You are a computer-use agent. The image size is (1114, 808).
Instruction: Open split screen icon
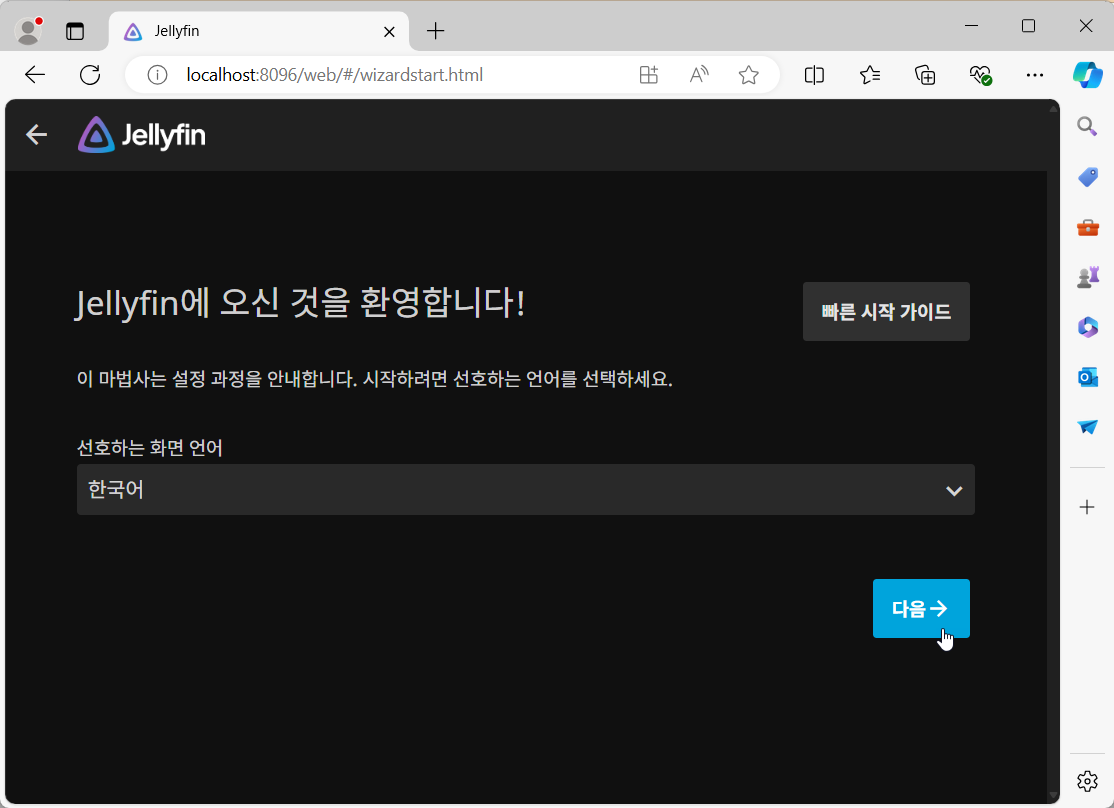[814, 75]
